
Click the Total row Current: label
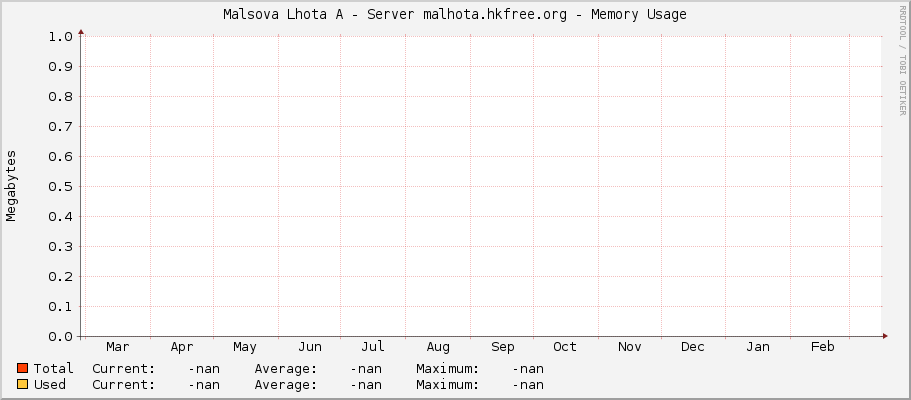[x=124, y=369]
